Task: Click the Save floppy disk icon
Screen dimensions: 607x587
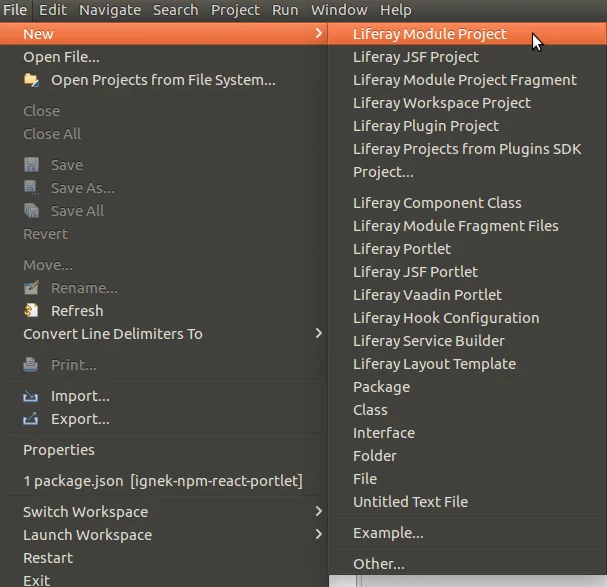Action: [x=31, y=165]
